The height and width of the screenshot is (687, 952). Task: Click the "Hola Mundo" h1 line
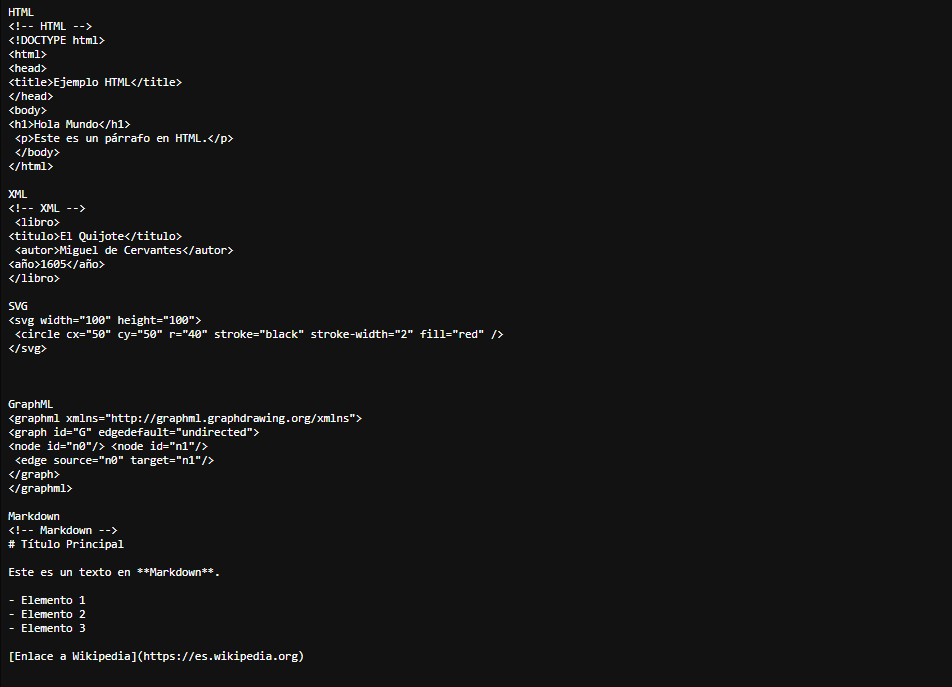(x=69, y=124)
